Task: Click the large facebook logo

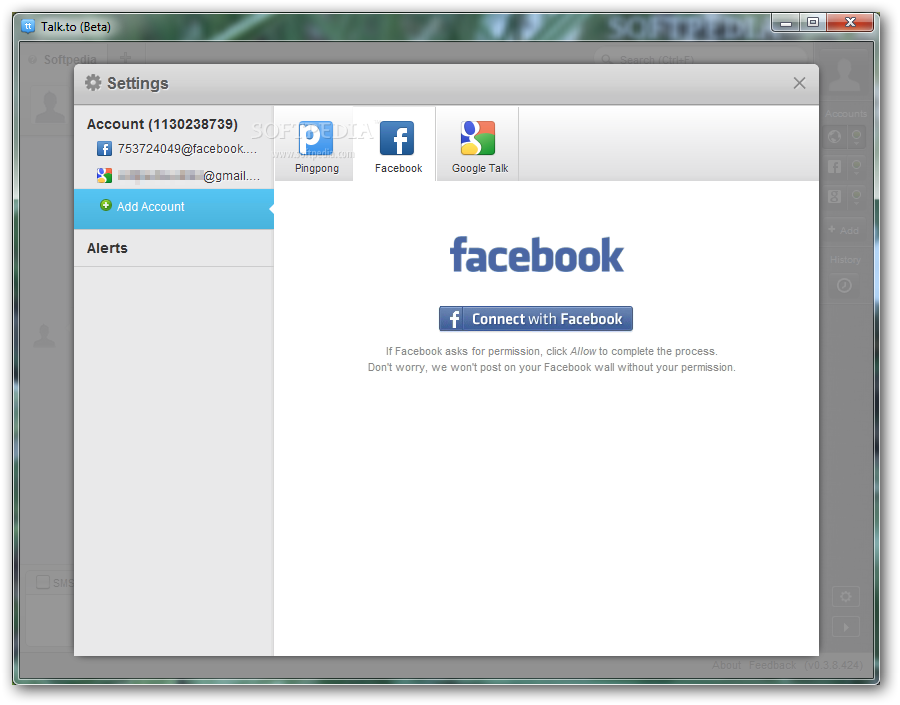Action: coord(536,255)
